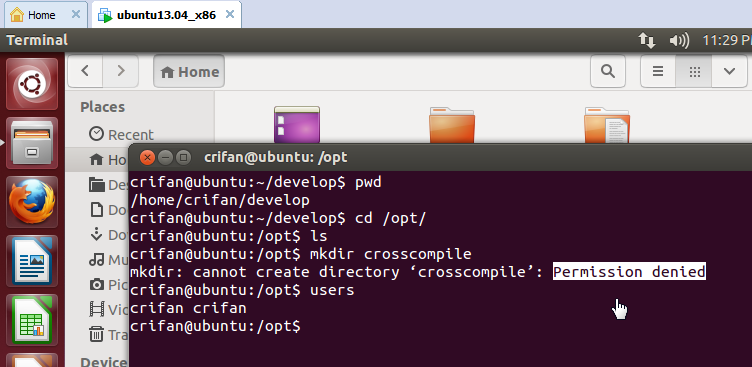
Task: Open search in Files window
Action: (x=608, y=71)
